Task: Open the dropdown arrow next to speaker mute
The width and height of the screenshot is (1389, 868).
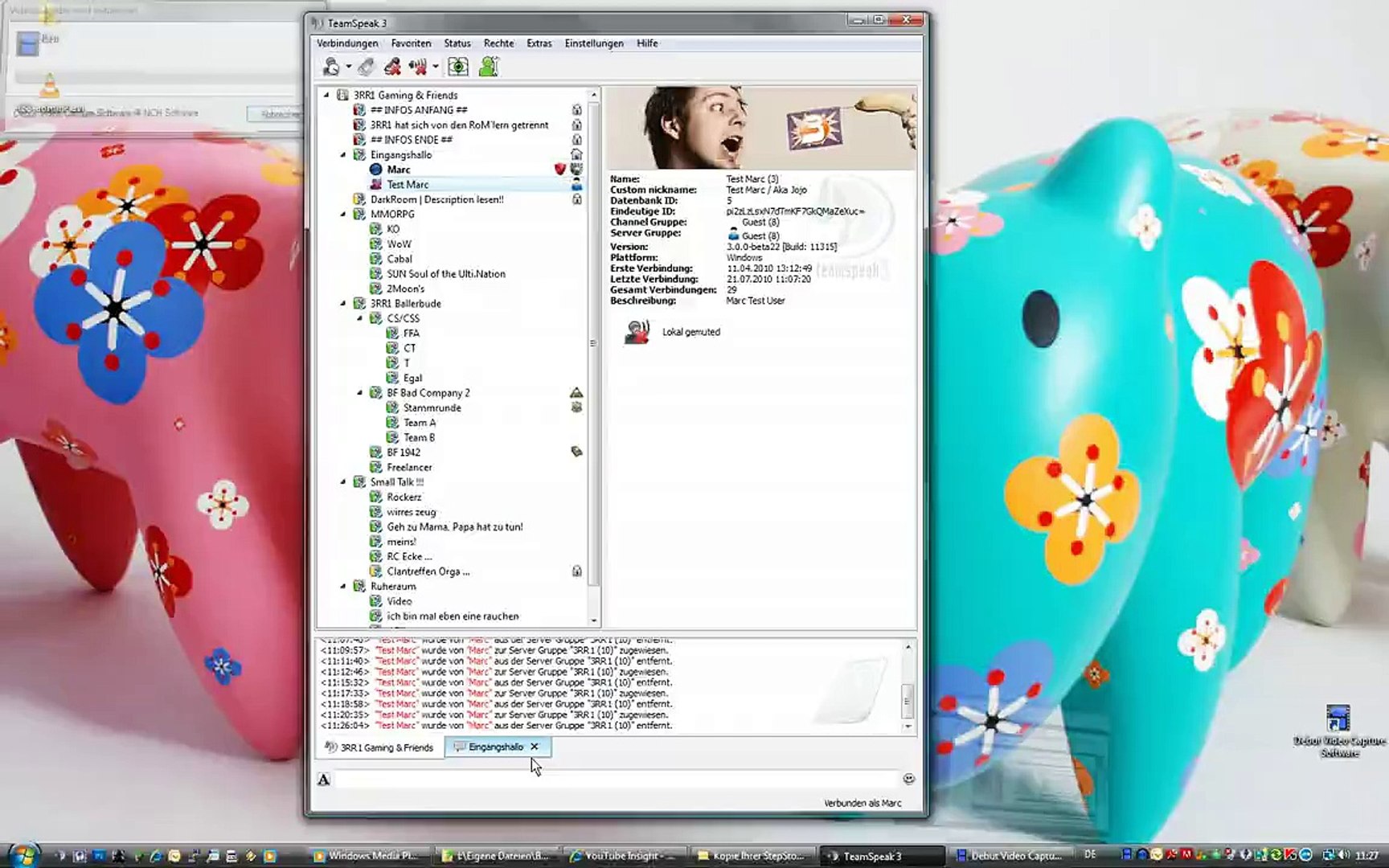Action: 435,67
